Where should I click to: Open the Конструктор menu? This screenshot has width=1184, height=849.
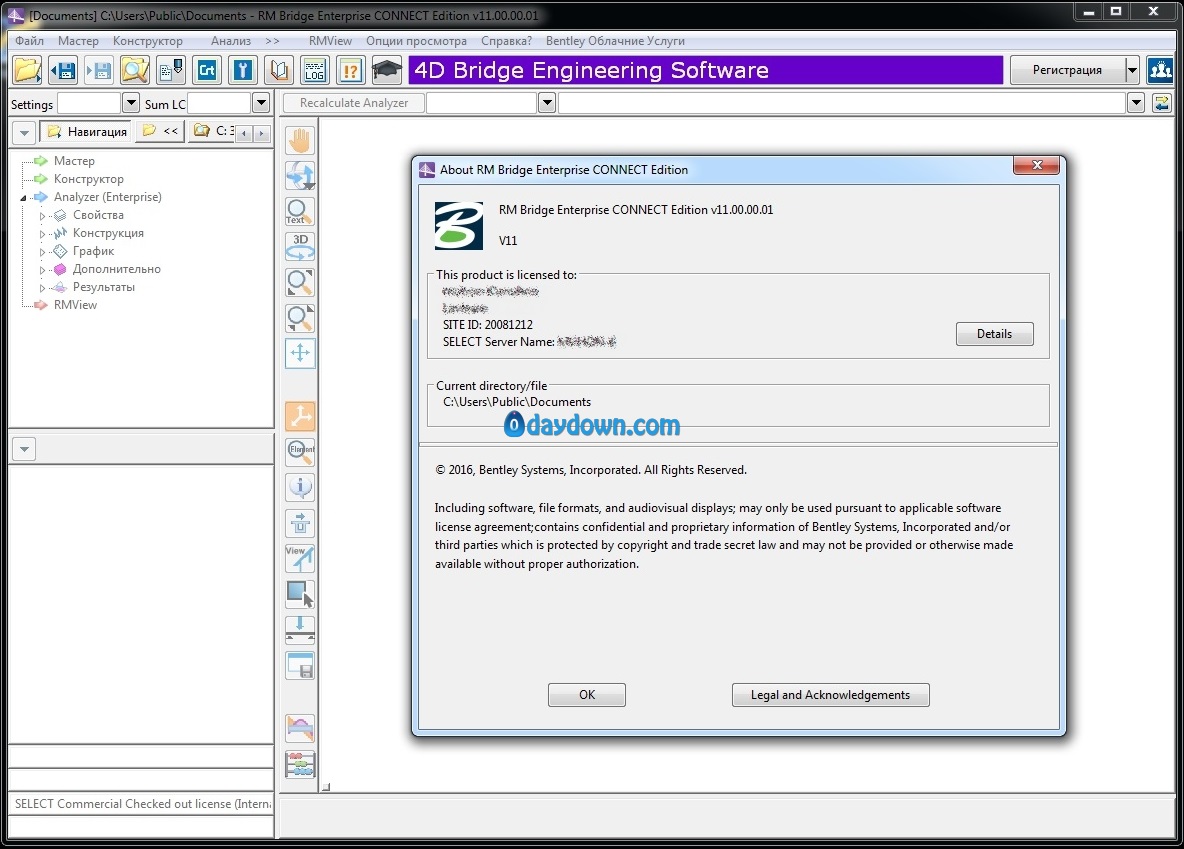point(148,41)
